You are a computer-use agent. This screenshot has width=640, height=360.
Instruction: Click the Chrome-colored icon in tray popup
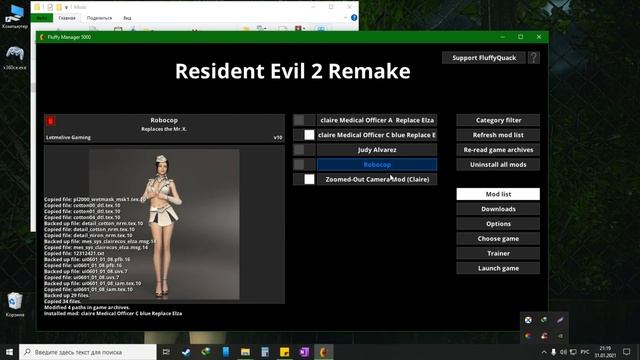[x=528, y=336]
